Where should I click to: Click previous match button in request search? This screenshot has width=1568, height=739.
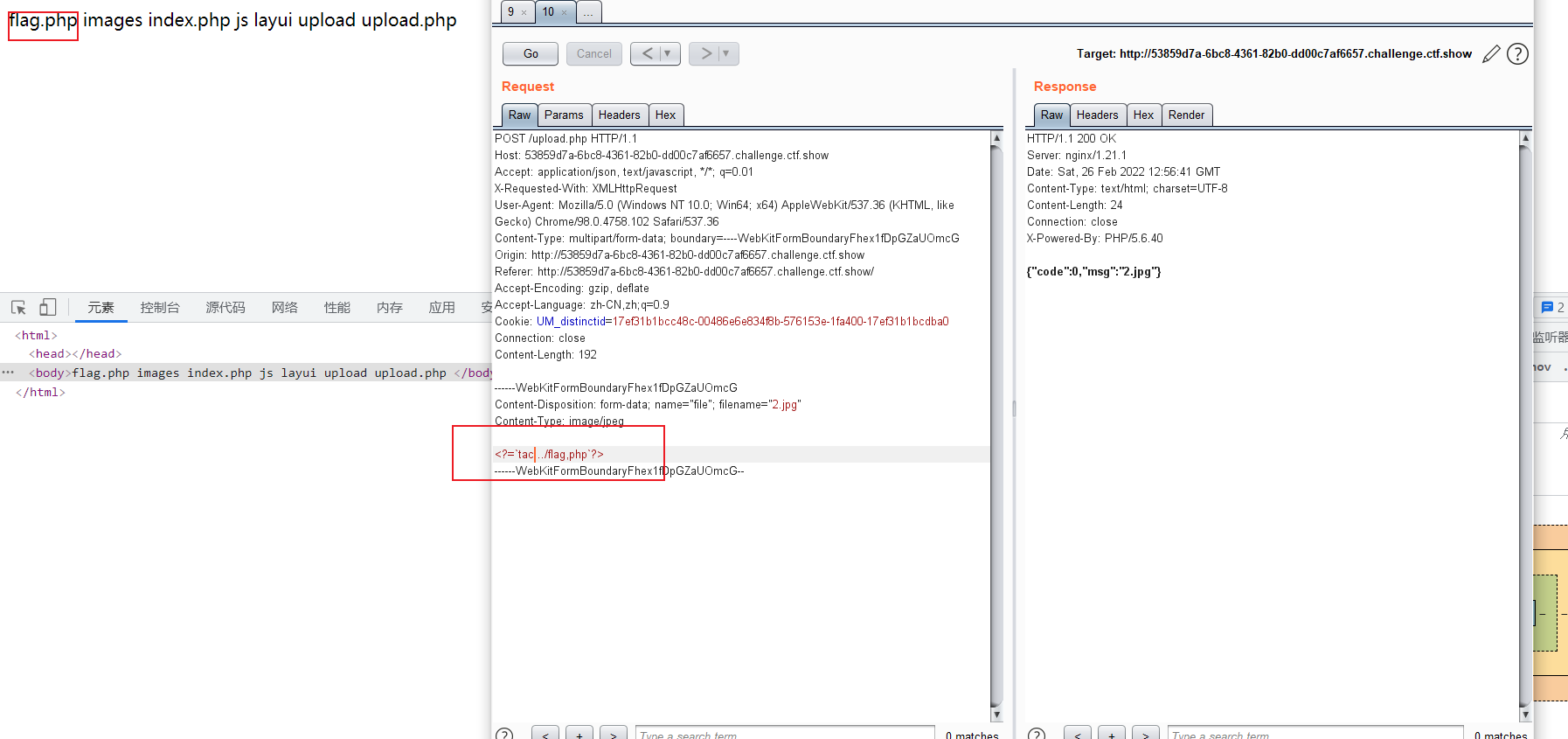click(545, 734)
